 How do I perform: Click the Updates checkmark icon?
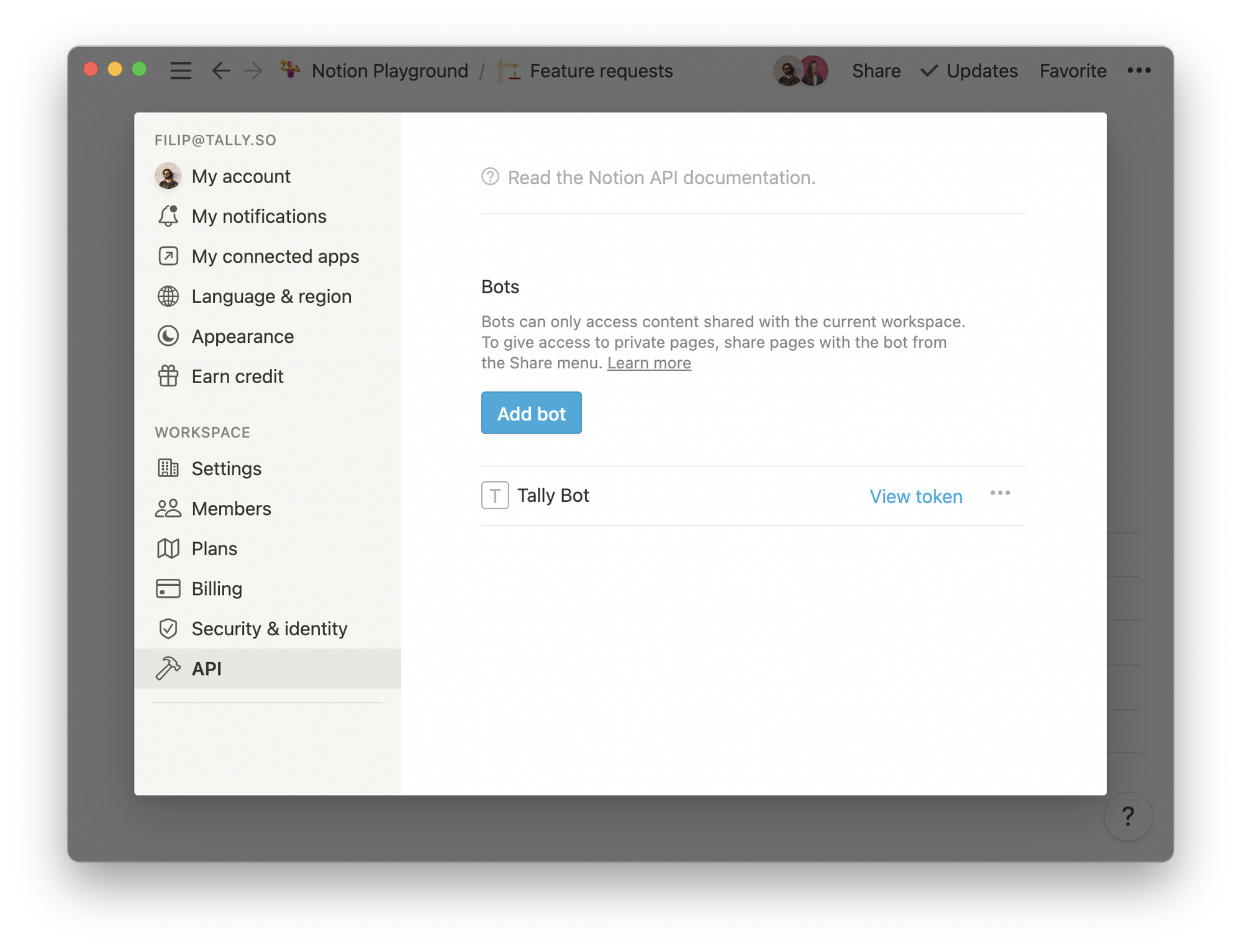coord(929,71)
